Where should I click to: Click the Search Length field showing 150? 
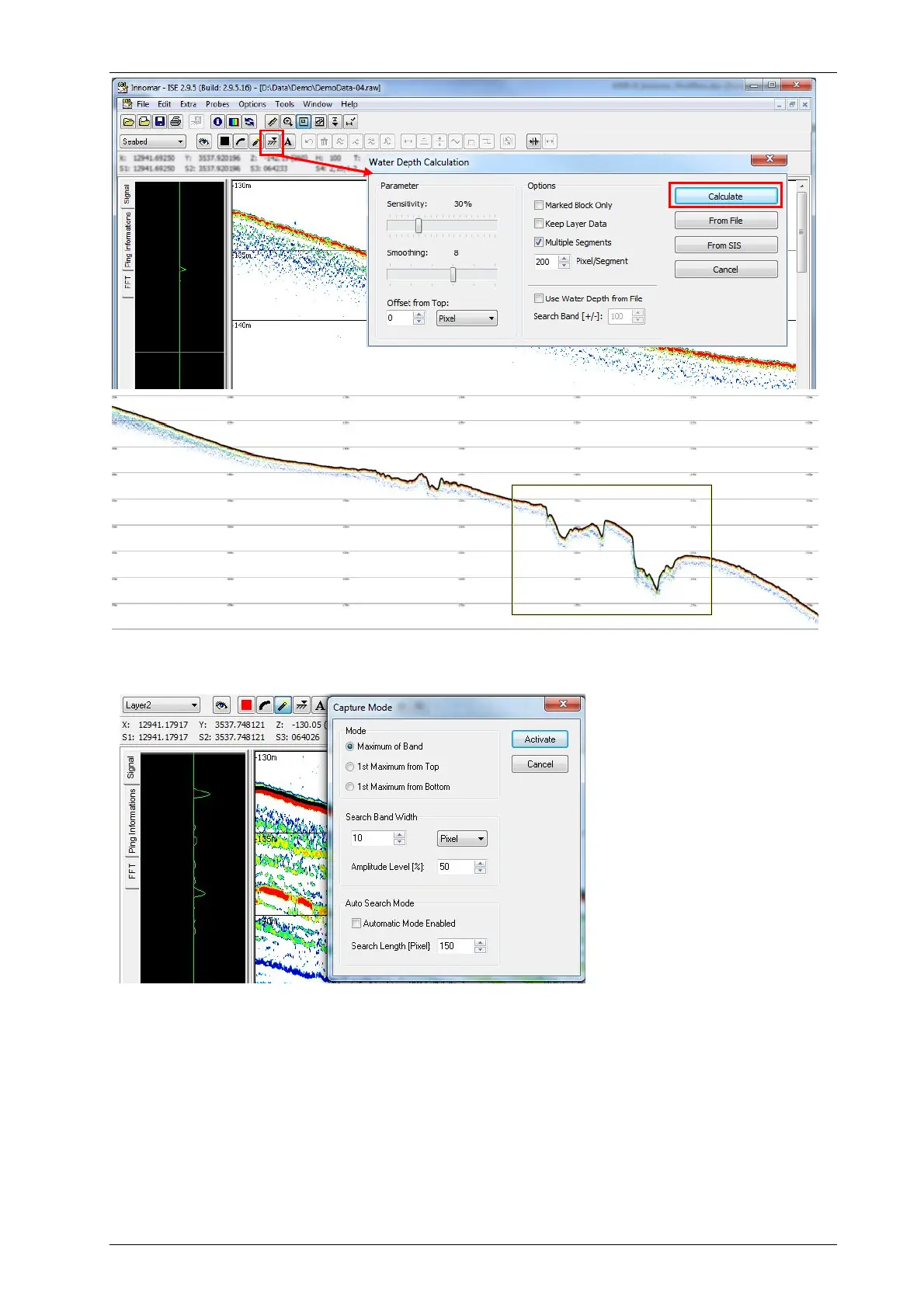pyautogui.click(x=455, y=946)
